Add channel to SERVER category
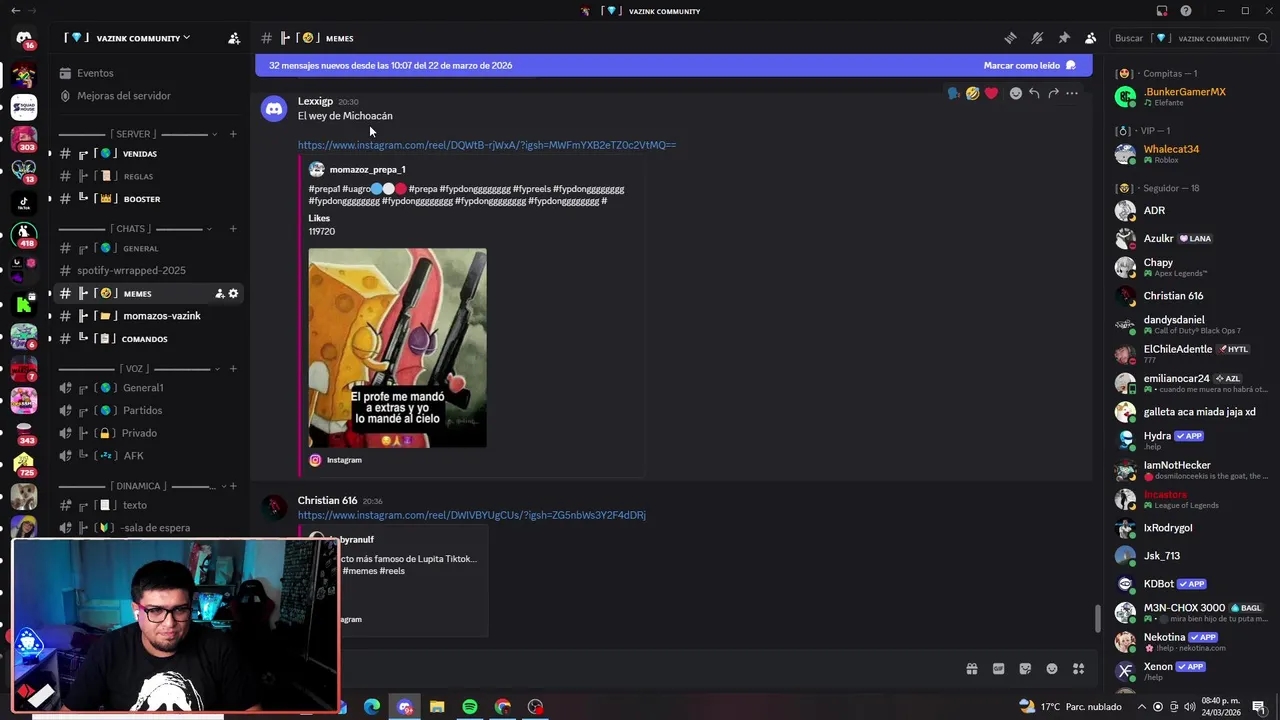1280x720 pixels. point(233,134)
